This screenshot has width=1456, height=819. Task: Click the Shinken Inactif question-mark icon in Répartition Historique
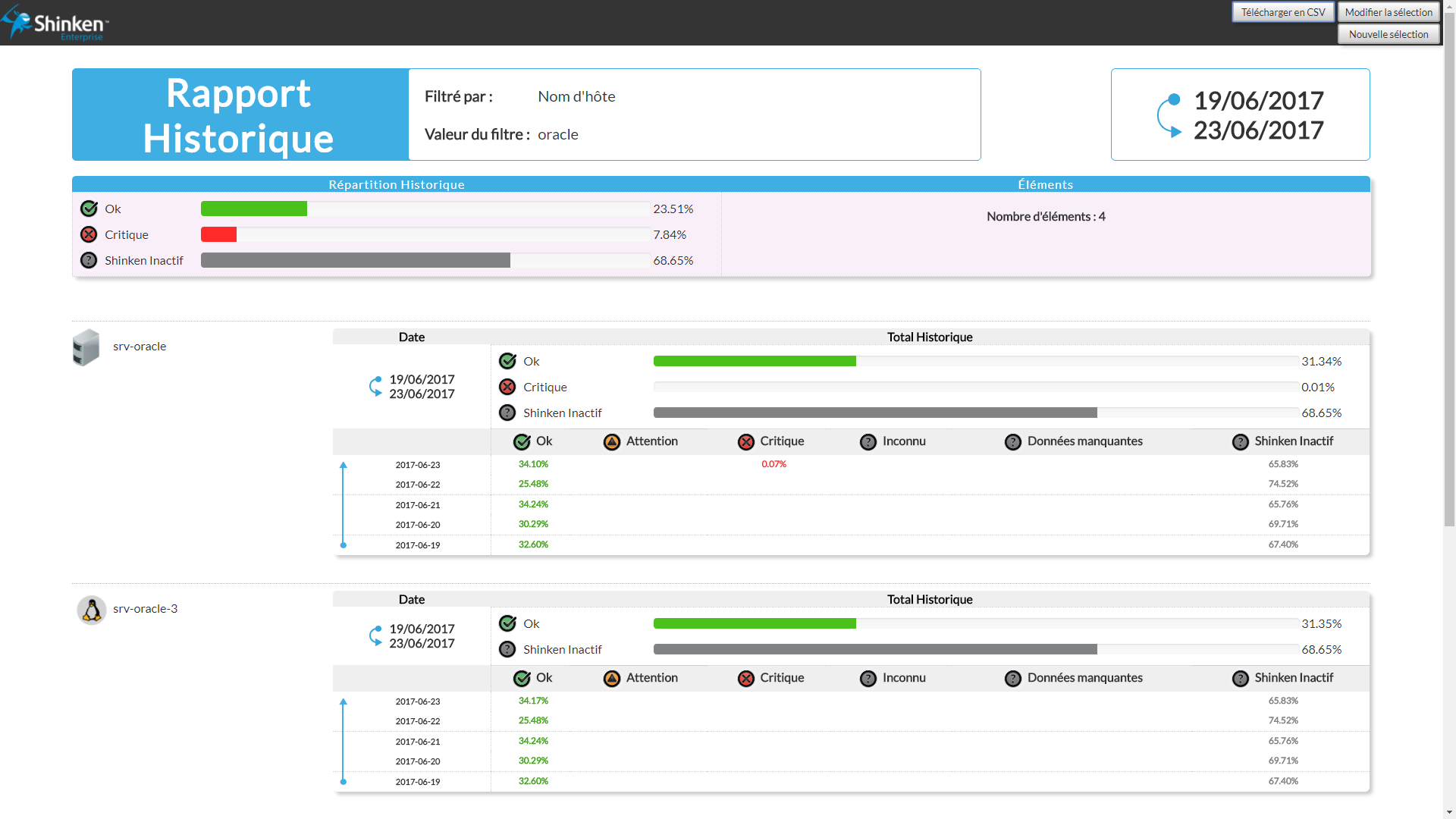(x=89, y=260)
